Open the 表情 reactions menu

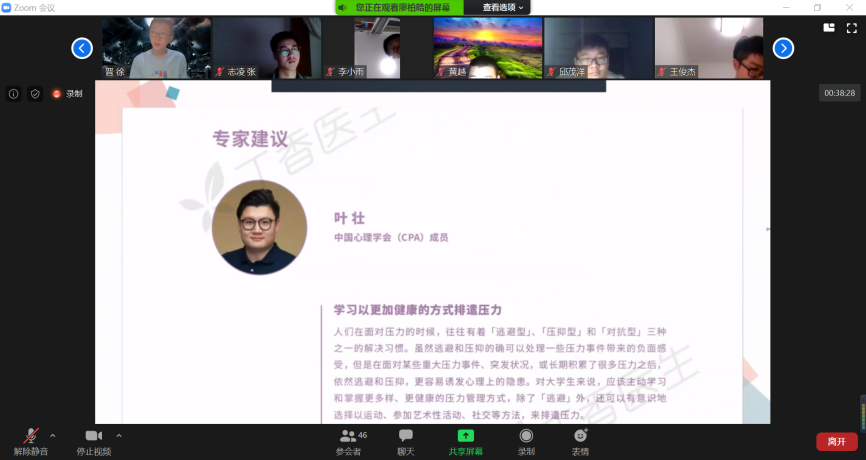pos(580,436)
